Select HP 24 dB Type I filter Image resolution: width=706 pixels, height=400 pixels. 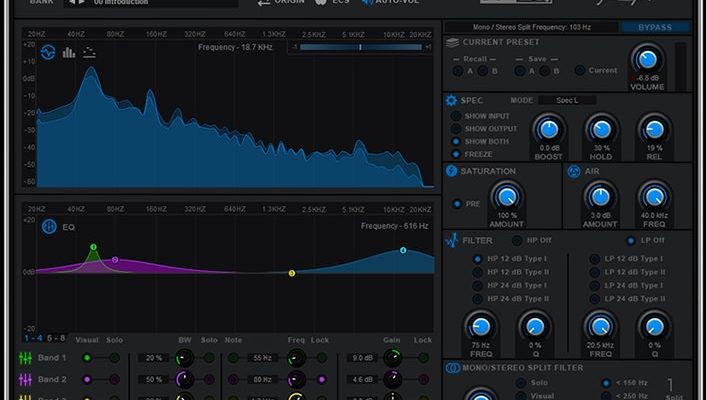(479, 285)
